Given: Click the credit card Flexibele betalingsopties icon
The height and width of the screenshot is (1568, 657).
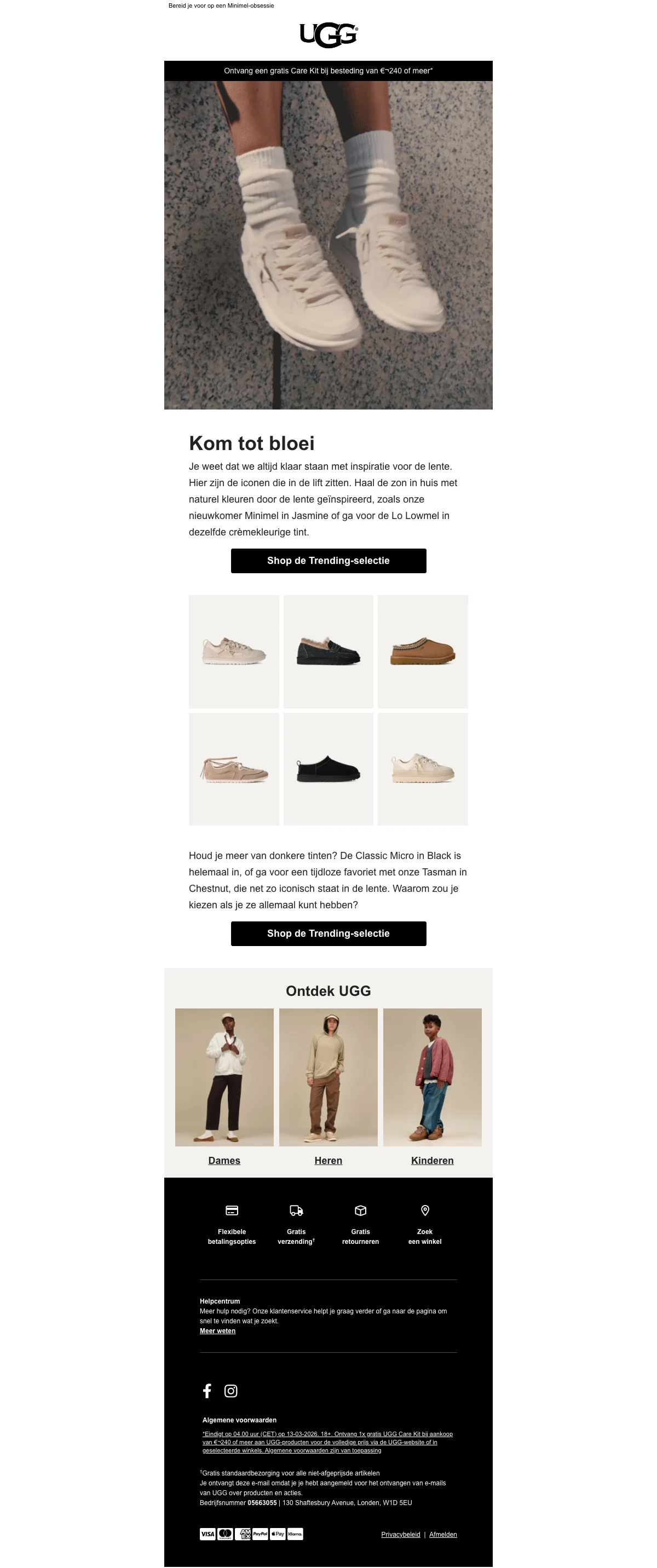Looking at the screenshot, I should 232,1210.
